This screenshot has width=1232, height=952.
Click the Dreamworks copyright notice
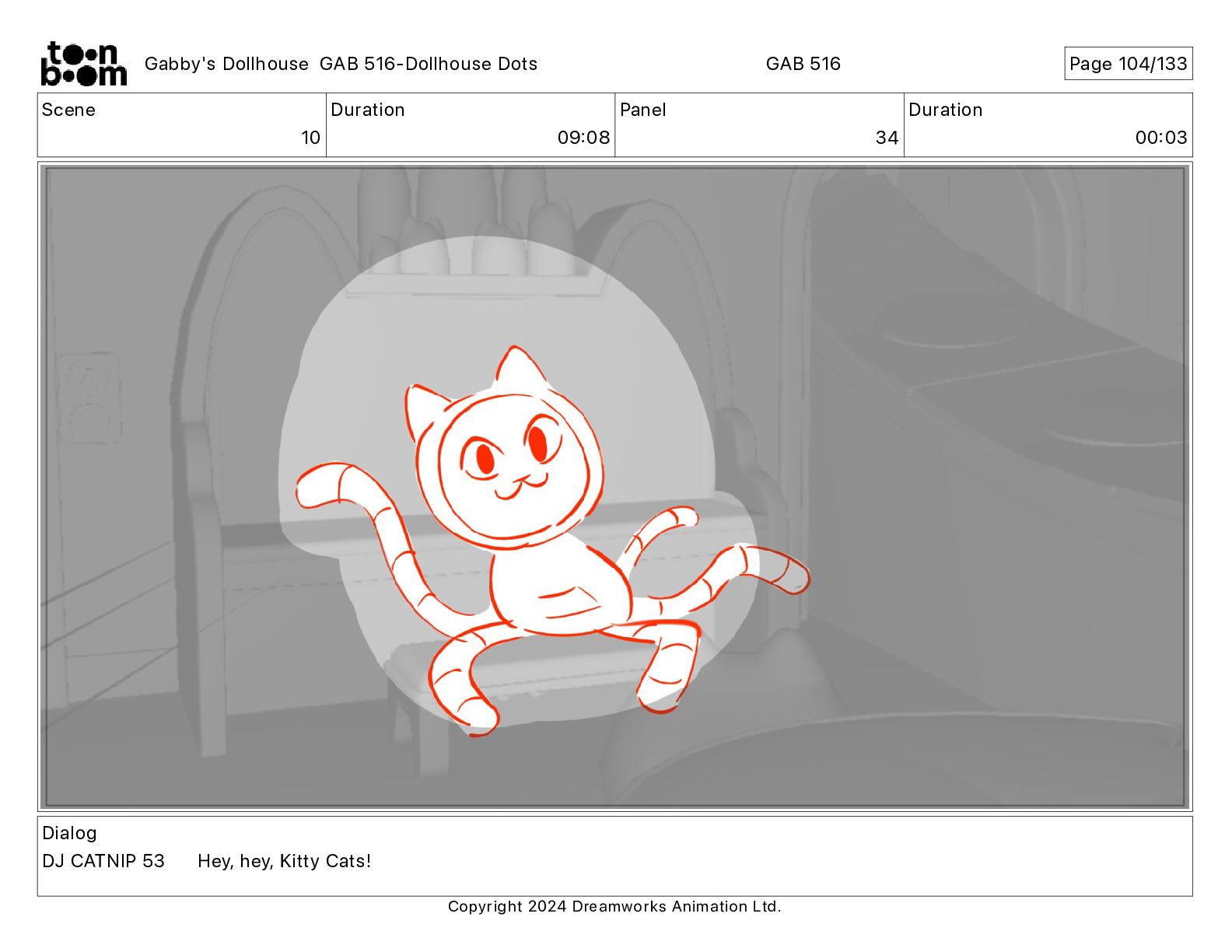614,906
